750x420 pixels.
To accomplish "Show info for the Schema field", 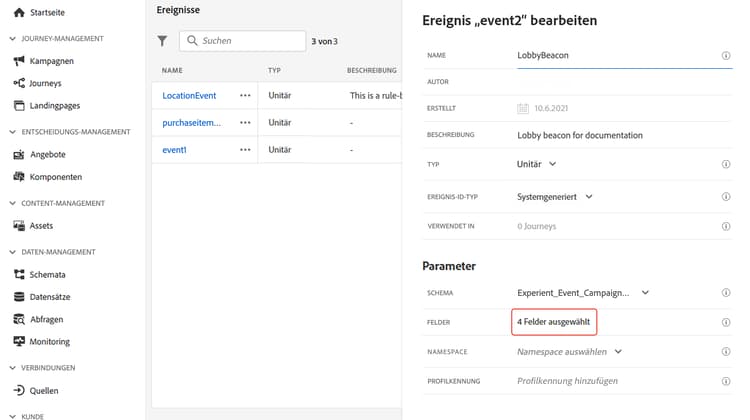I will (726, 293).
